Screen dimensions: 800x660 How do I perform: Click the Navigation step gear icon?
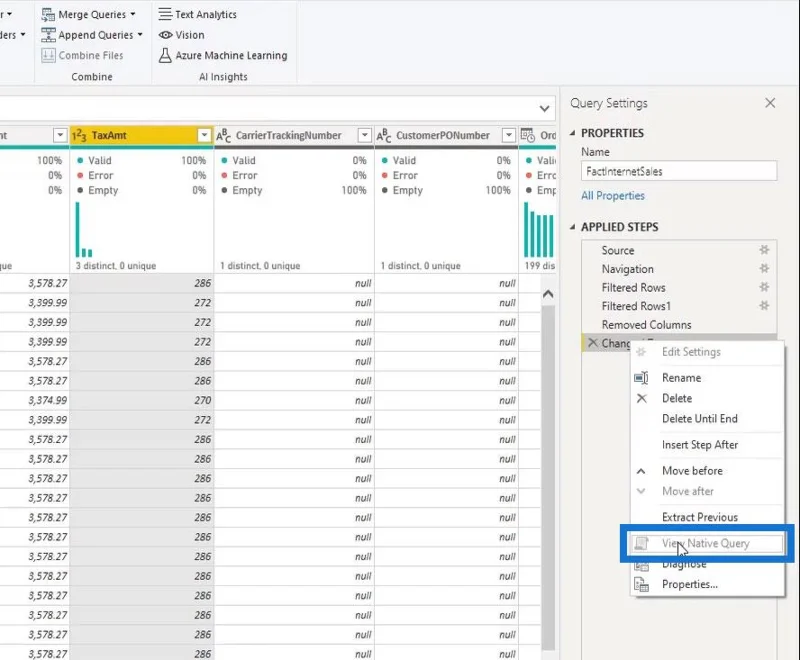[764, 268]
